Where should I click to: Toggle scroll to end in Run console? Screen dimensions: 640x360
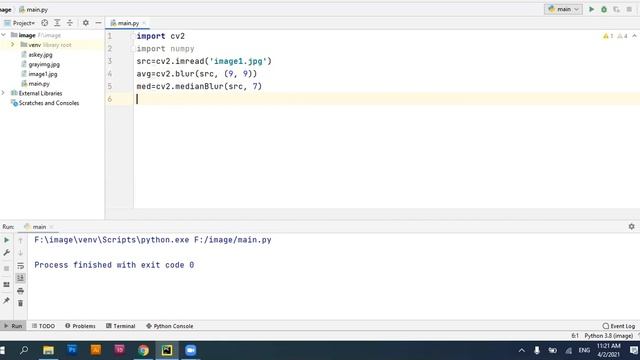coord(20,278)
